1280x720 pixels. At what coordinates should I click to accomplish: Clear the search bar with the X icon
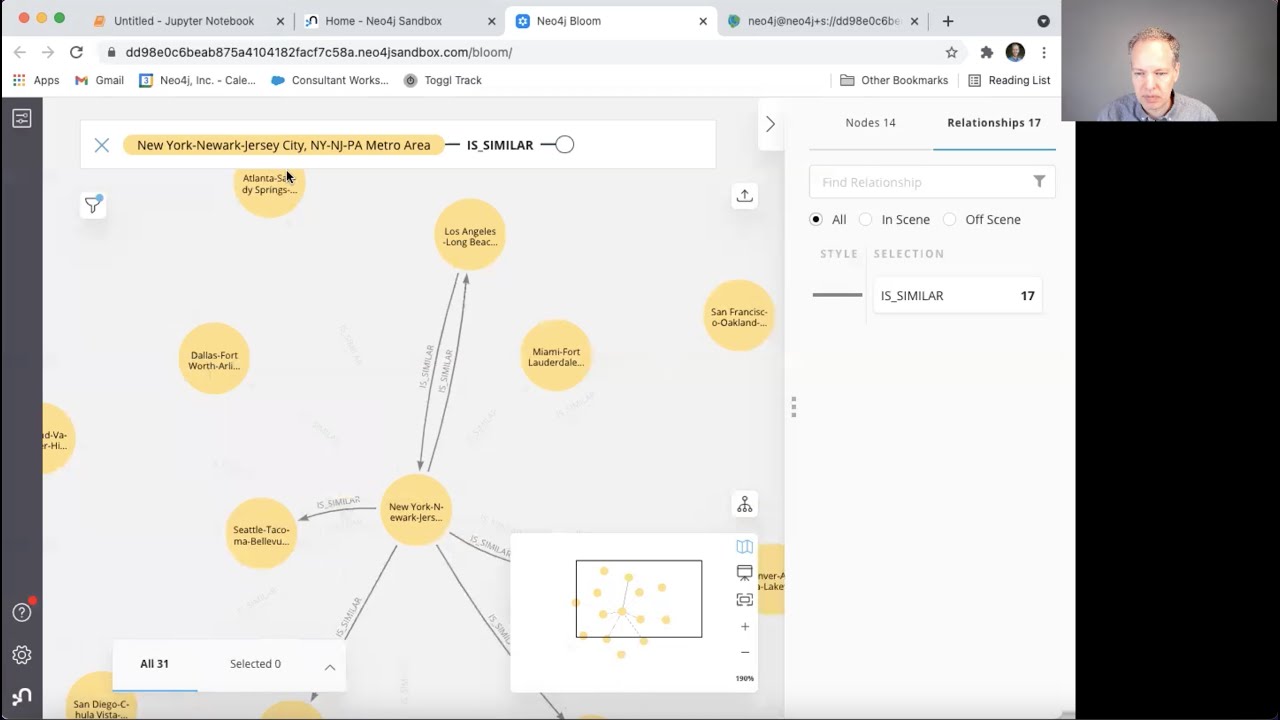pyautogui.click(x=101, y=145)
